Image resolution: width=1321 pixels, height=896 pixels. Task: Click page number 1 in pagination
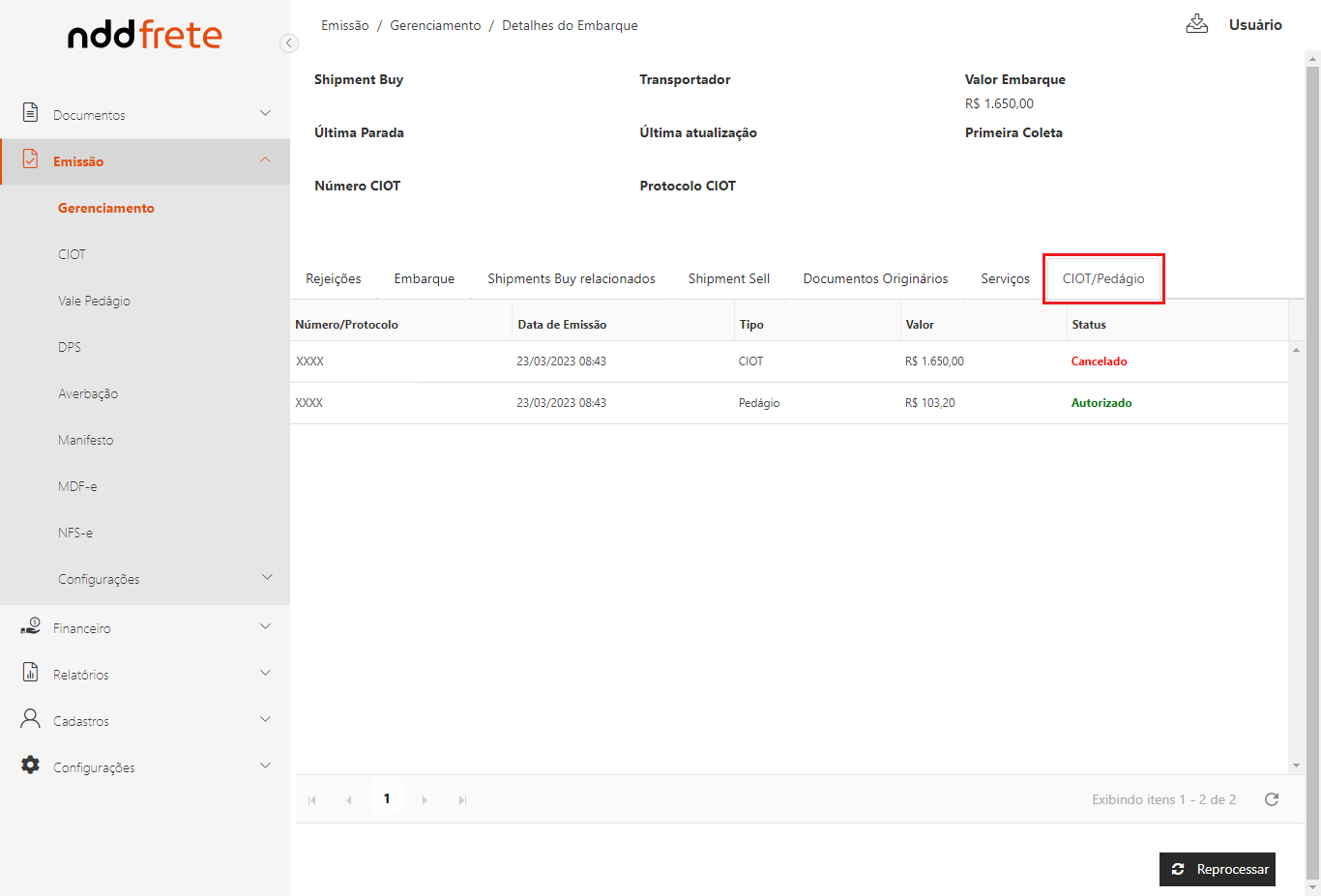coord(387,798)
